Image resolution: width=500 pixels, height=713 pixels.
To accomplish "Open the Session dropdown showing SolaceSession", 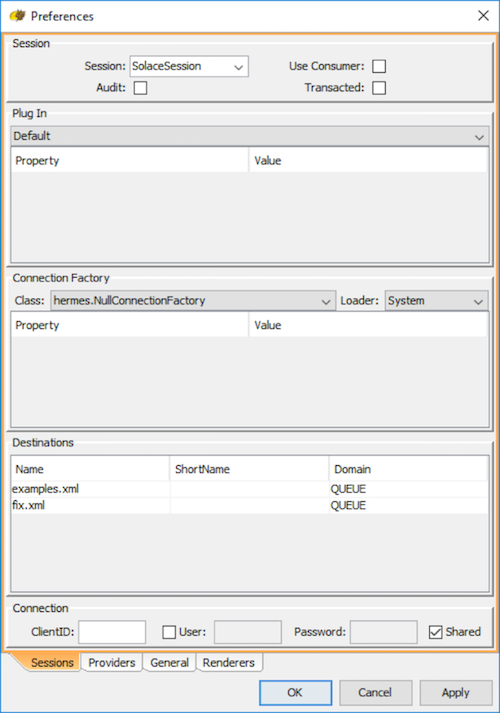I will [x=189, y=66].
